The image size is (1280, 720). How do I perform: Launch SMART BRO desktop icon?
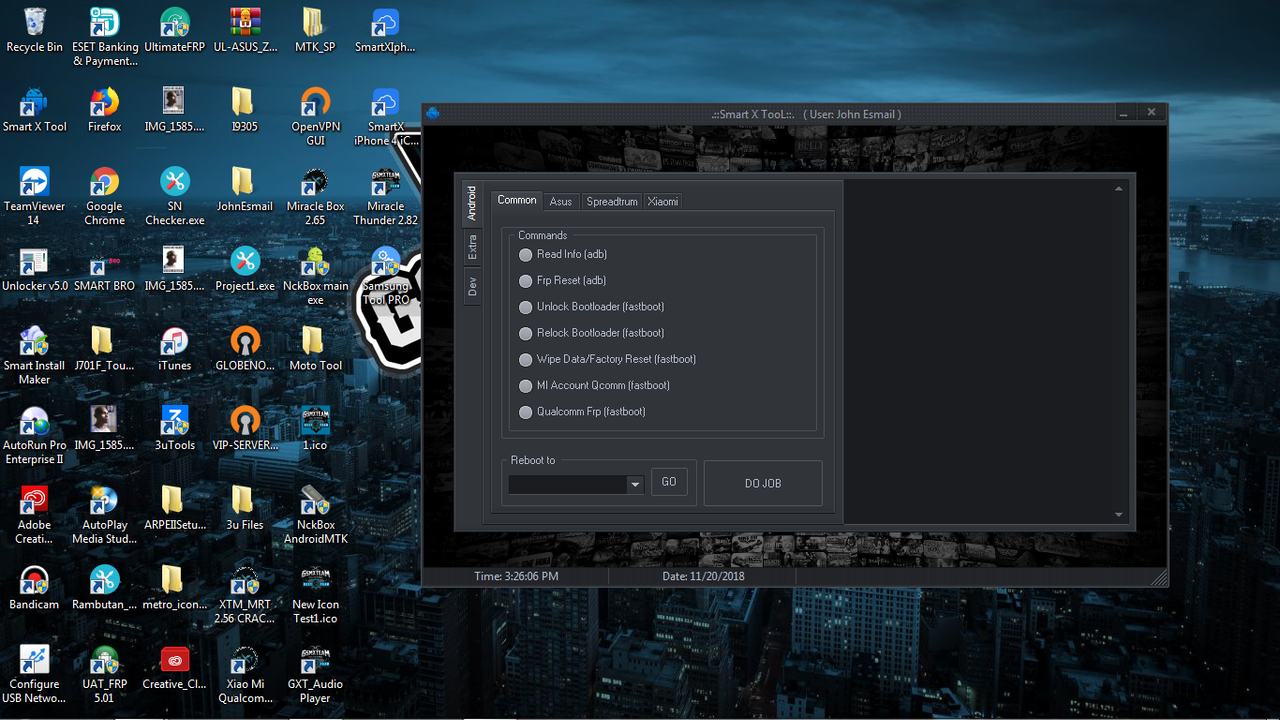[104, 269]
